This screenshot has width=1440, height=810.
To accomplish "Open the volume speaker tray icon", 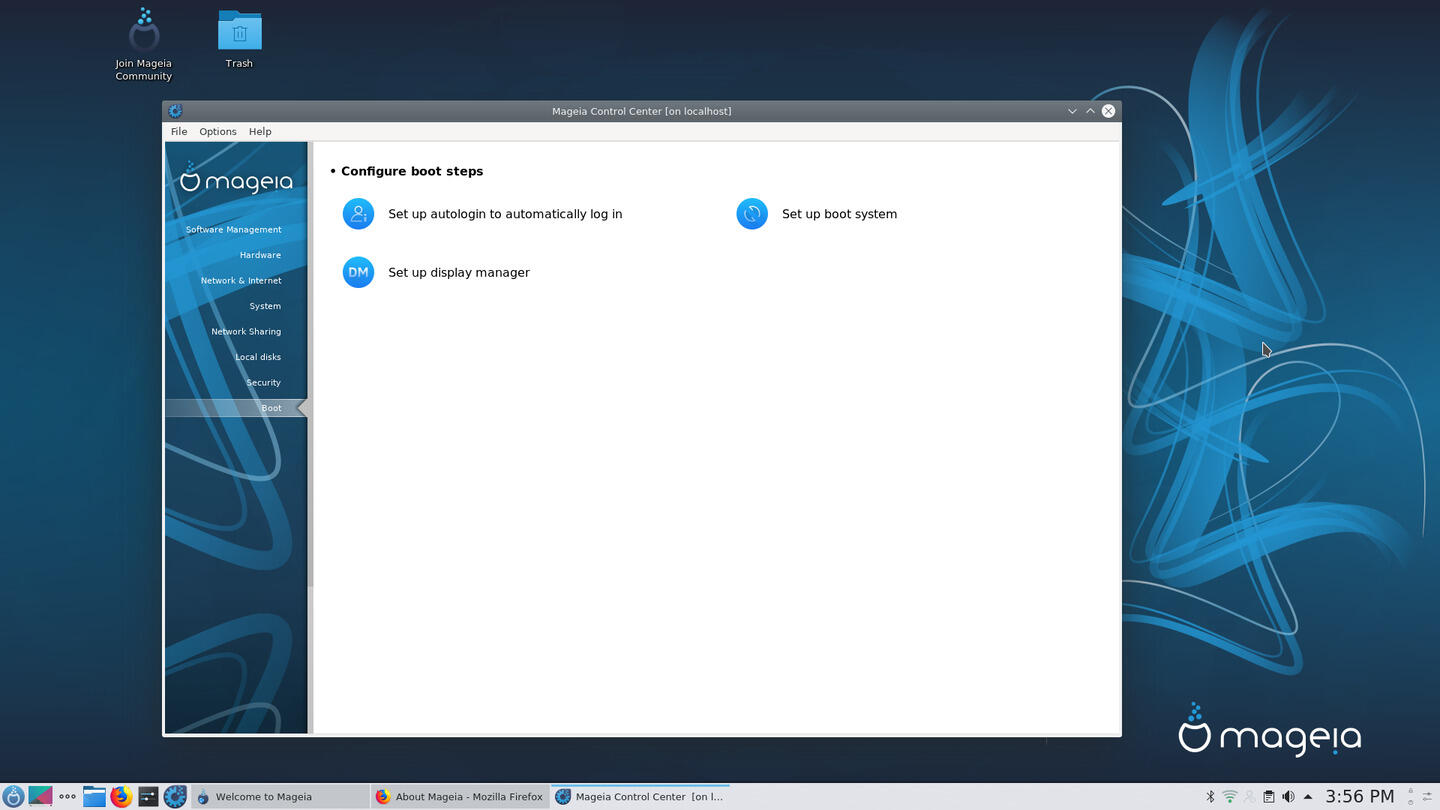I will coord(1288,797).
